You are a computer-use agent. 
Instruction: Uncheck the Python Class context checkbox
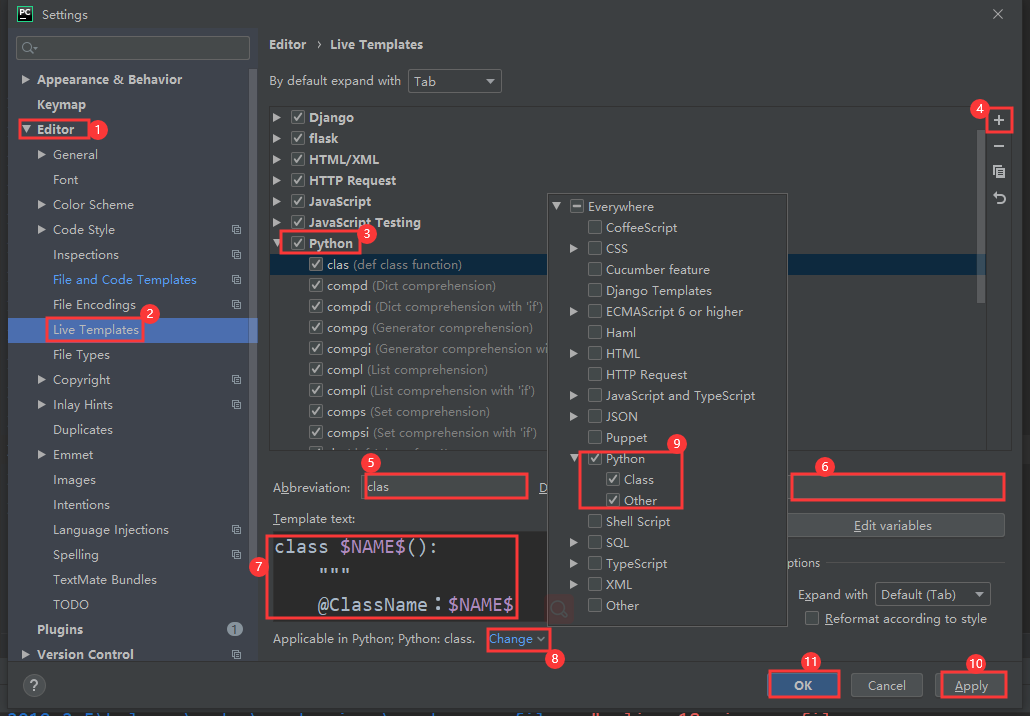point(613,479)
